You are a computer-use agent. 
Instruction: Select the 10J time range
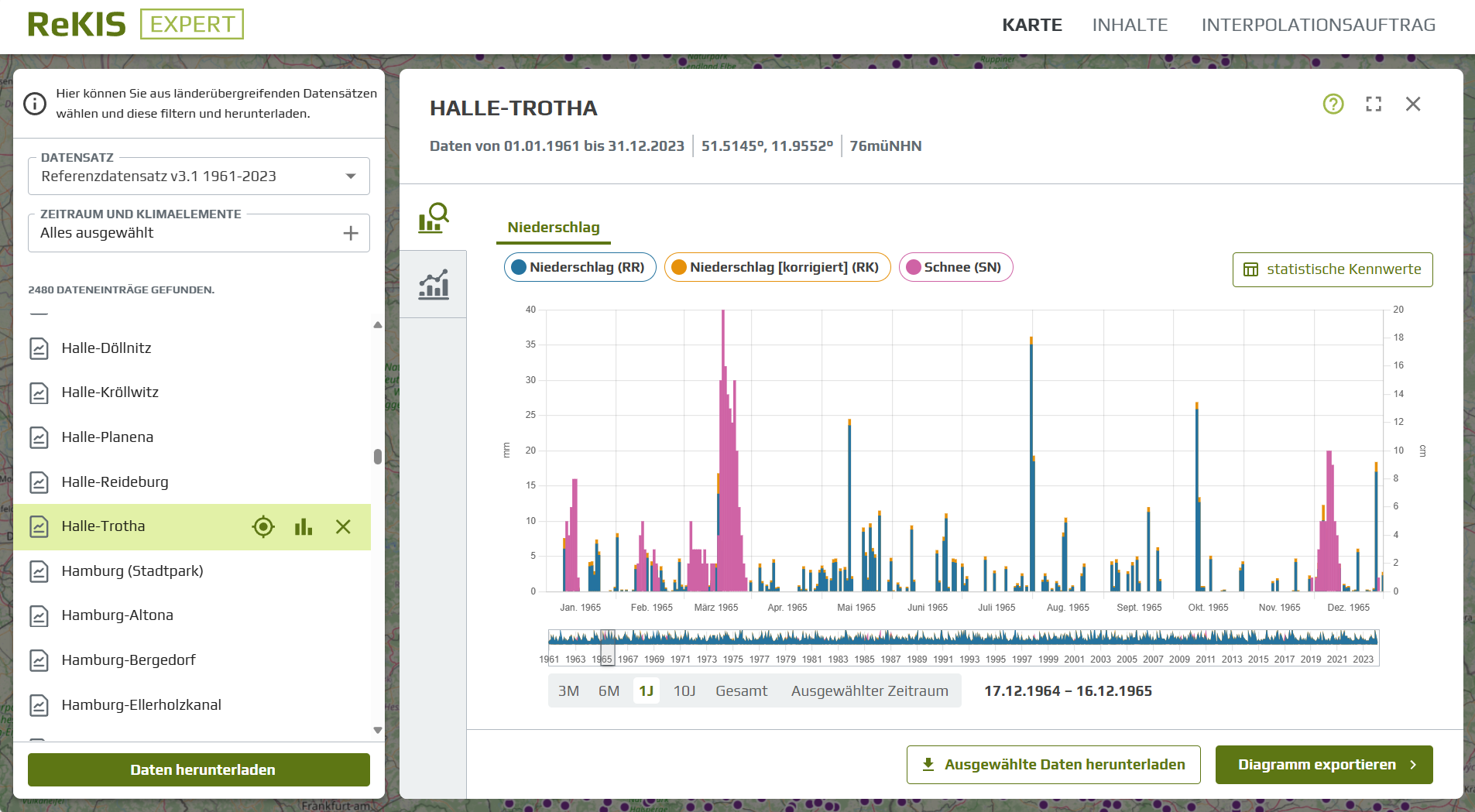click(684, 690)
